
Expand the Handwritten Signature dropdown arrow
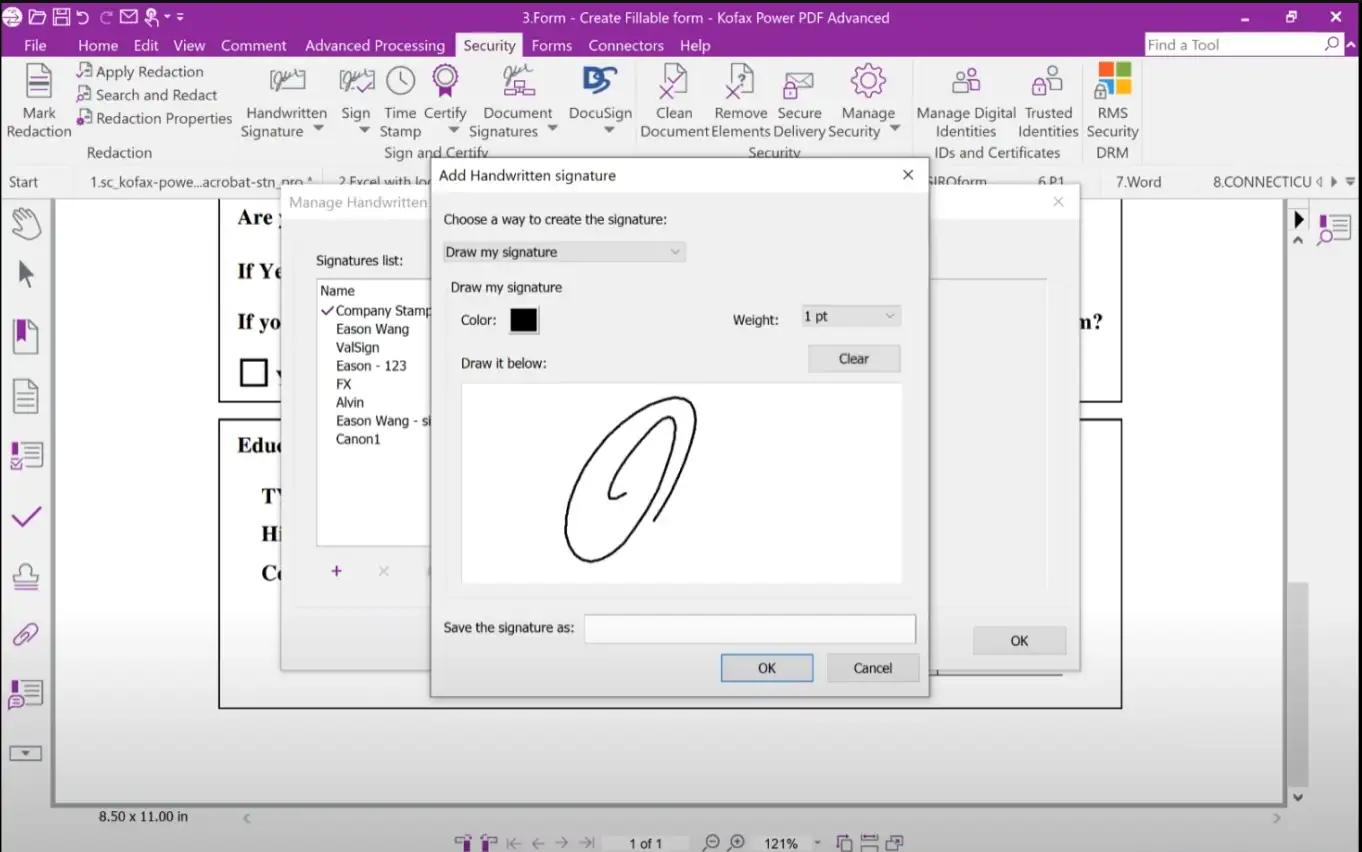[318, 129]
